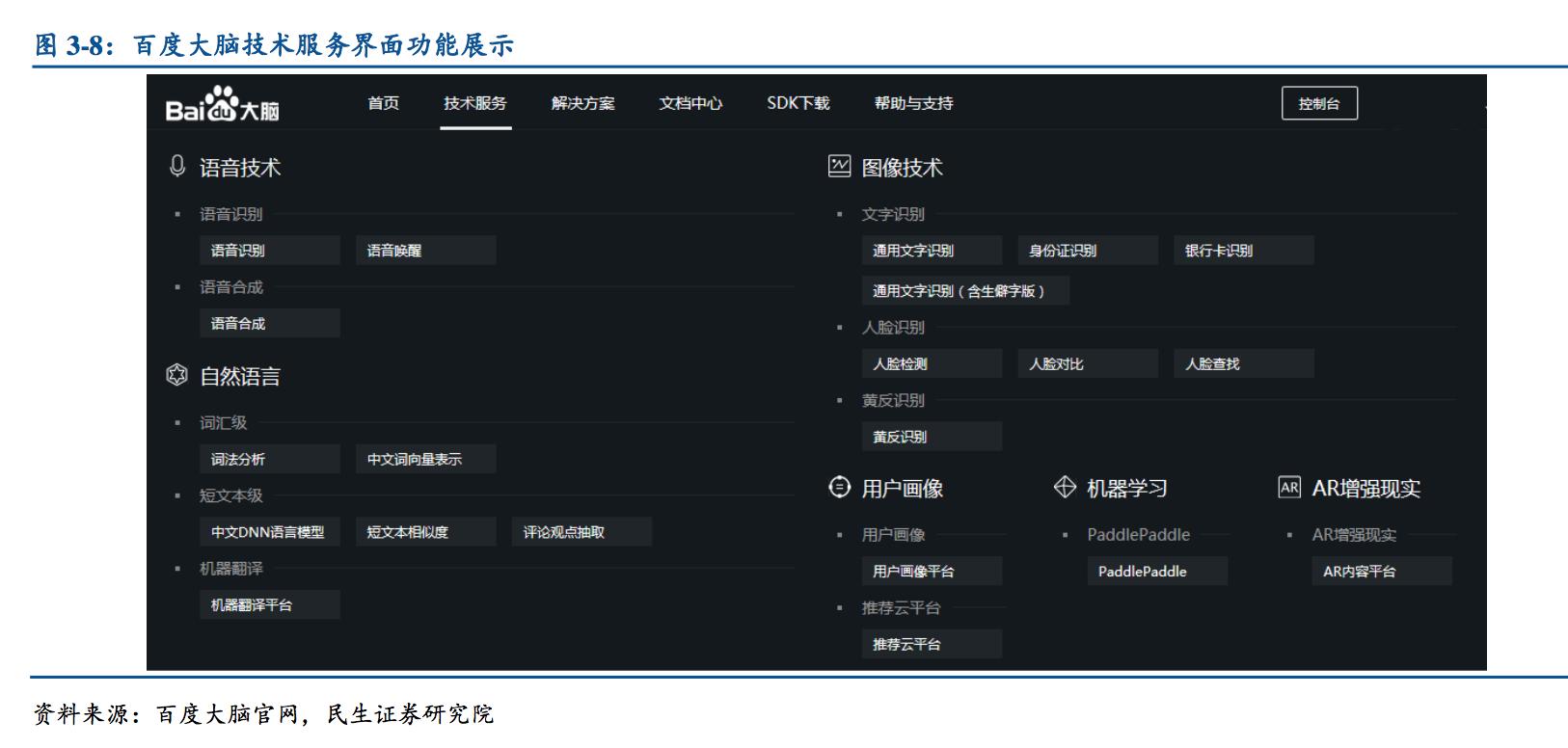
Task: Open 中文词向量表示
Action: coord(426,460)
